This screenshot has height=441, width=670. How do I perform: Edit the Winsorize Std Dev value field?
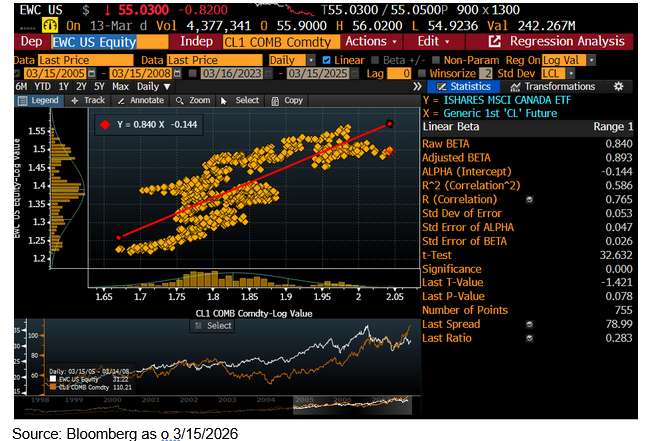485,74
